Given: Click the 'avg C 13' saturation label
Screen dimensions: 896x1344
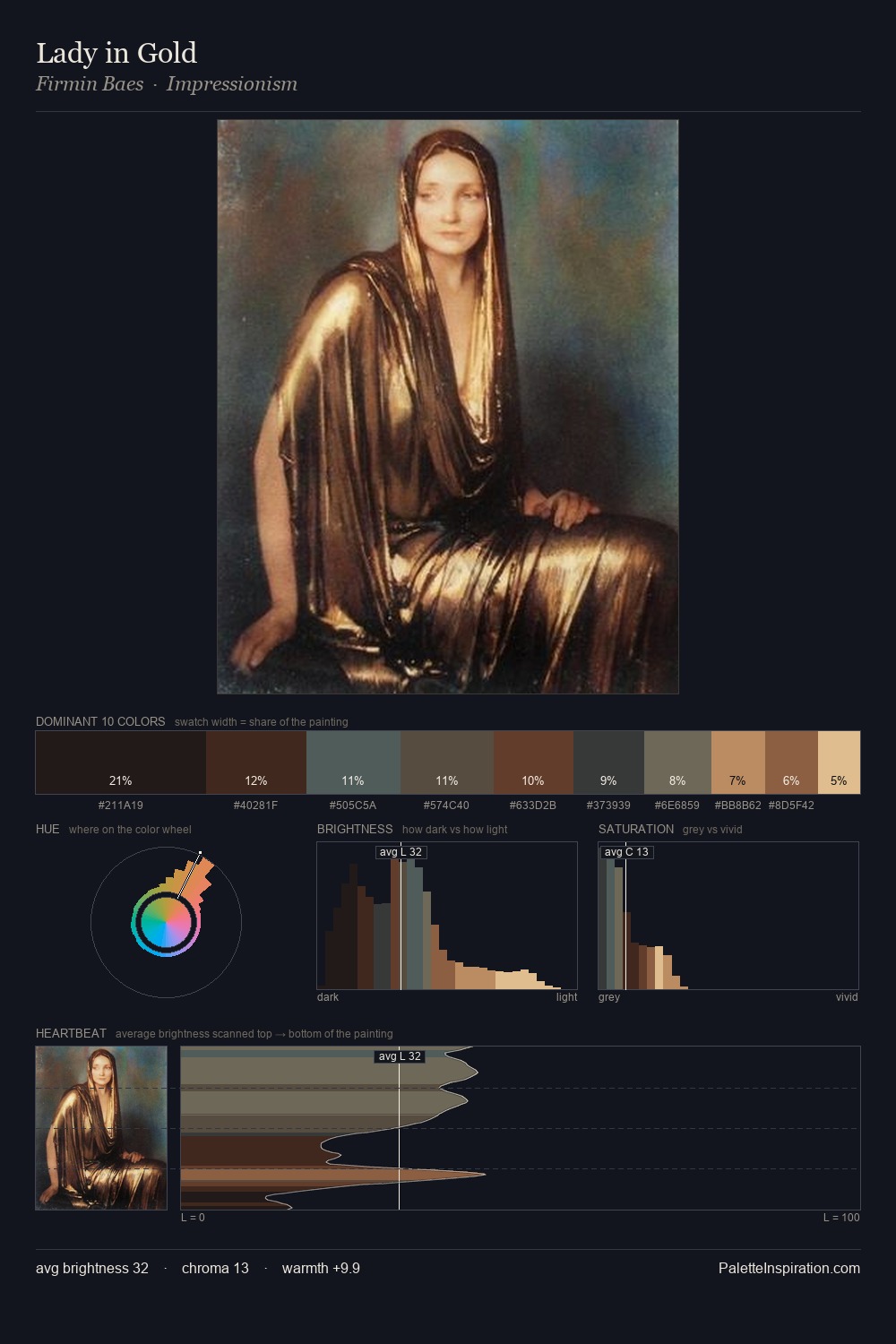Looking at the screenshot, I should 626,852.
